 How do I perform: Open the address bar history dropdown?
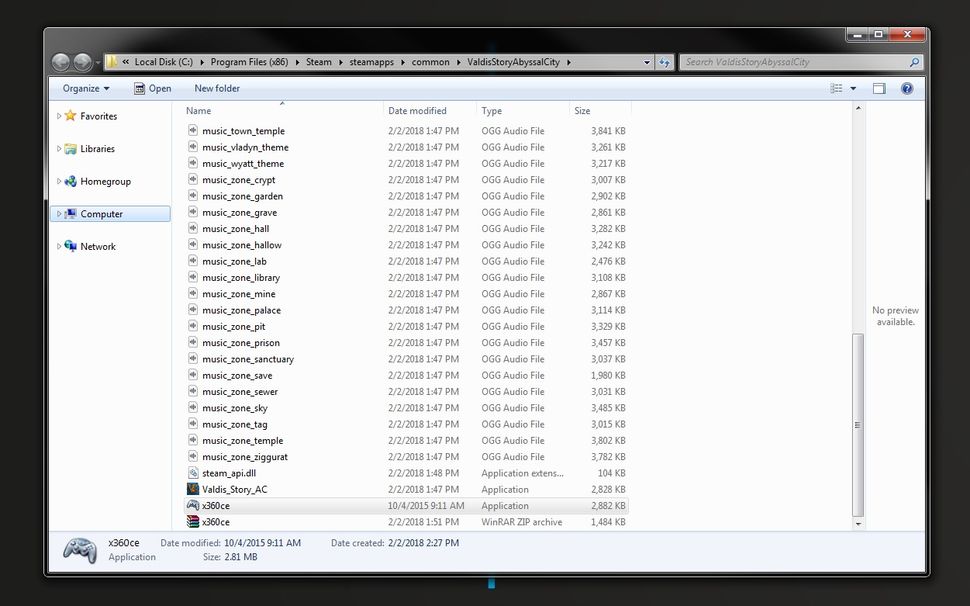point(646,62)
